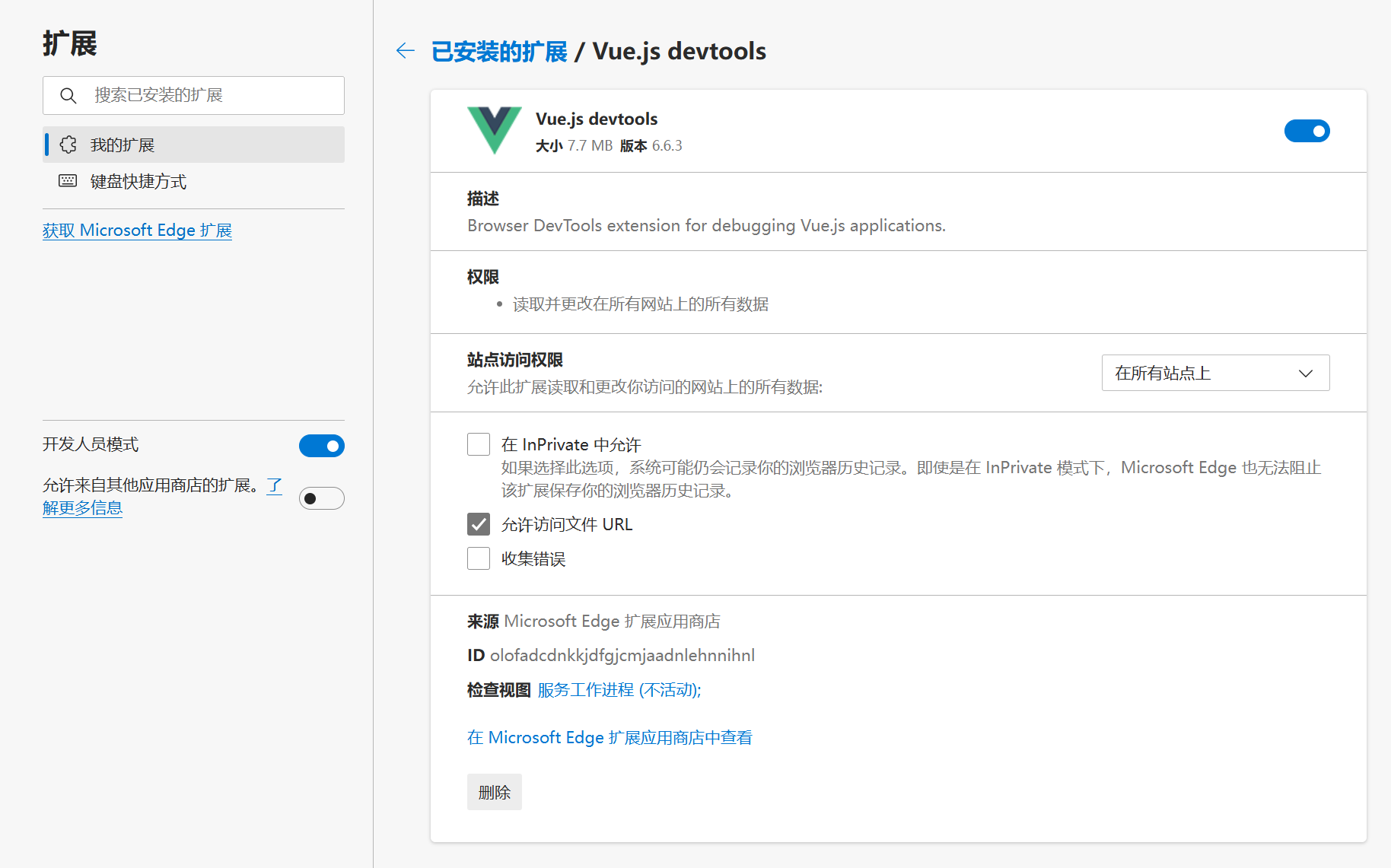This screenshot has width=1391, height=868.
Task: Disable the Vue.js devtools extension toggle
Action: point(1307,131)
